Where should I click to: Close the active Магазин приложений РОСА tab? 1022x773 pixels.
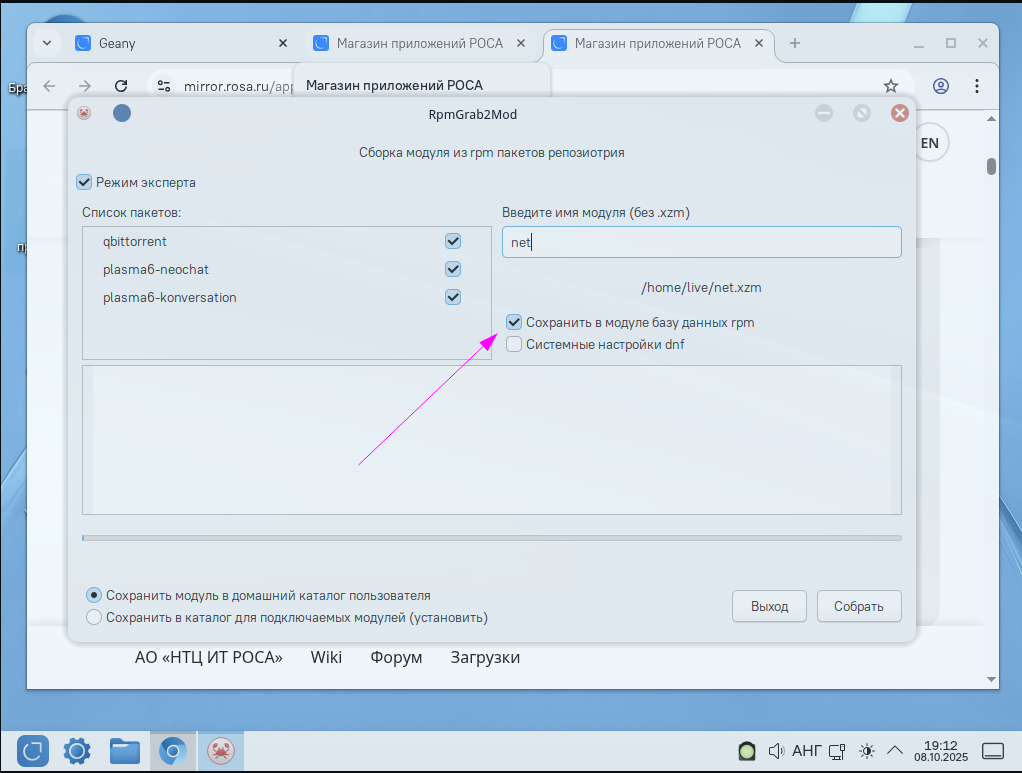(759, 44)
